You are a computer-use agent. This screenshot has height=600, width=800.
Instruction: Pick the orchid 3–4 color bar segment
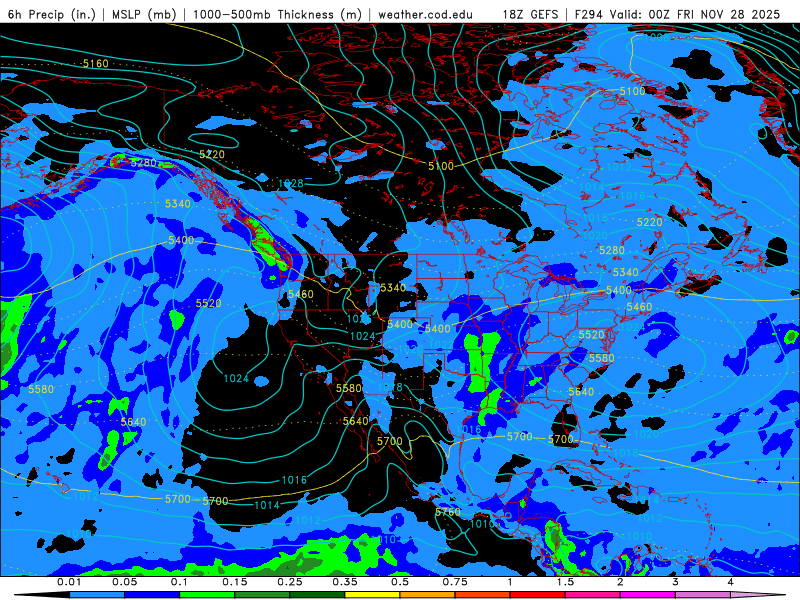tap(703, 595)
